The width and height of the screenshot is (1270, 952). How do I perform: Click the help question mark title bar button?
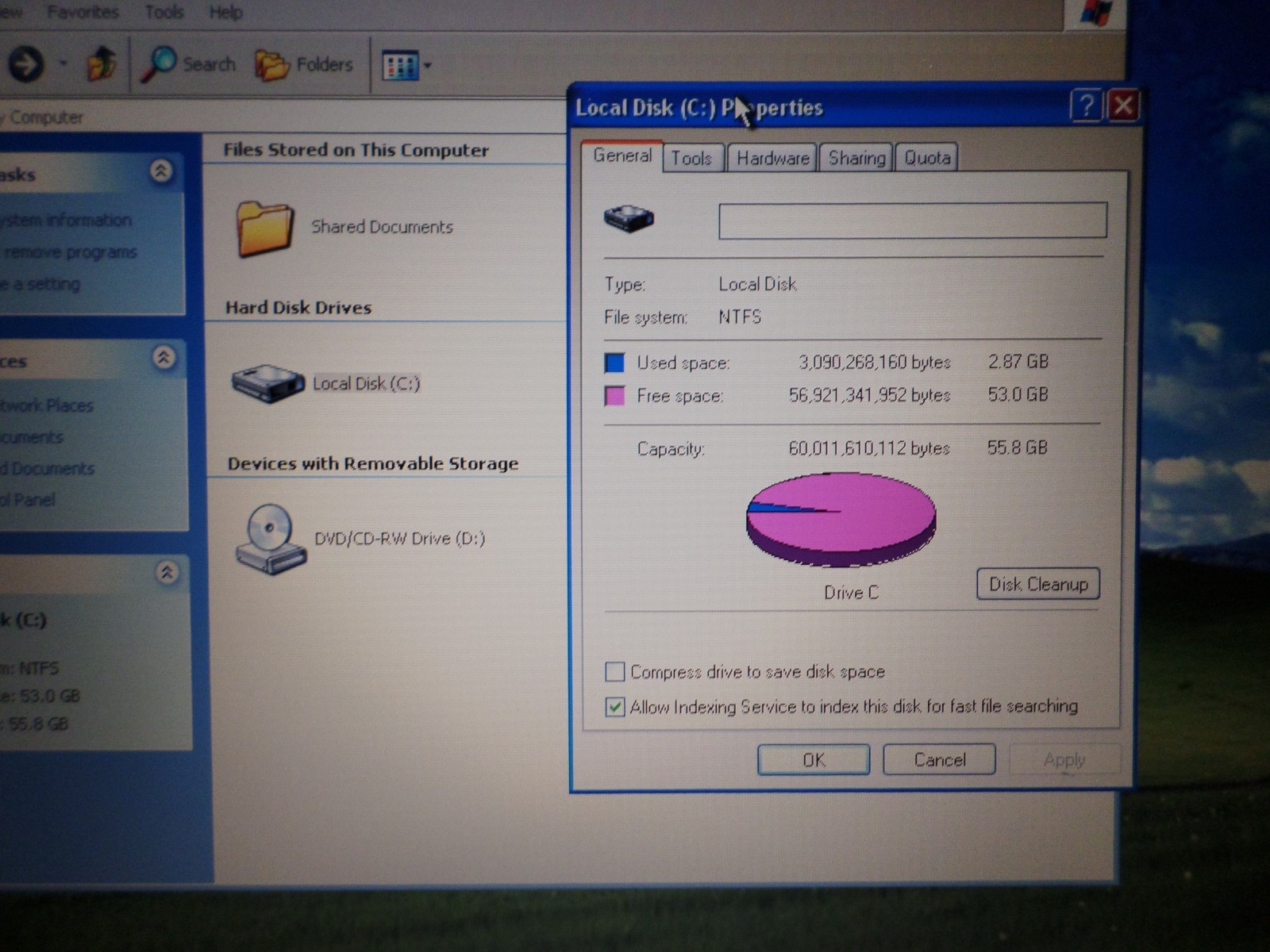coord(1086,105)
